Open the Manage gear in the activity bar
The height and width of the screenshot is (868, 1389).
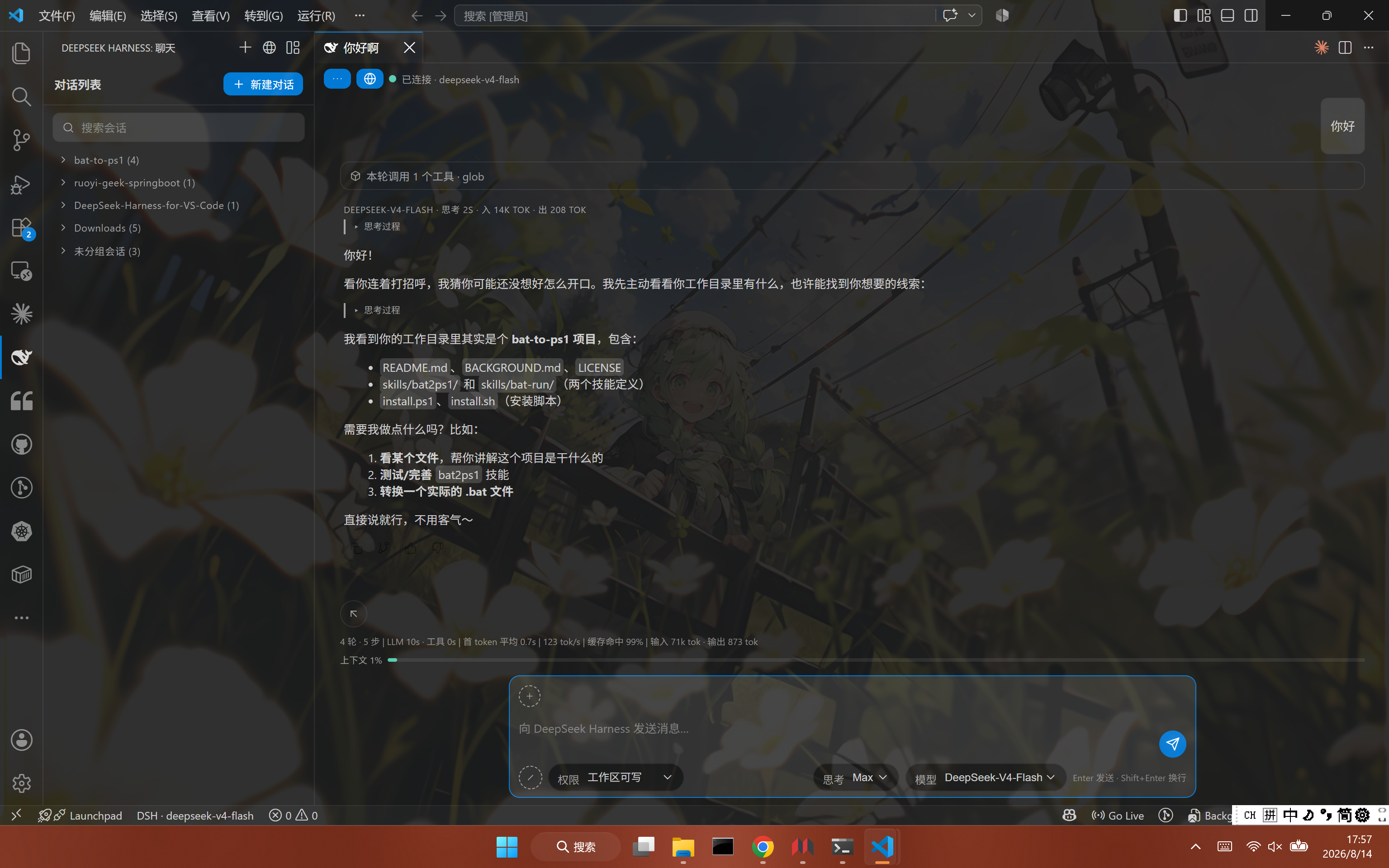(21, 783)
